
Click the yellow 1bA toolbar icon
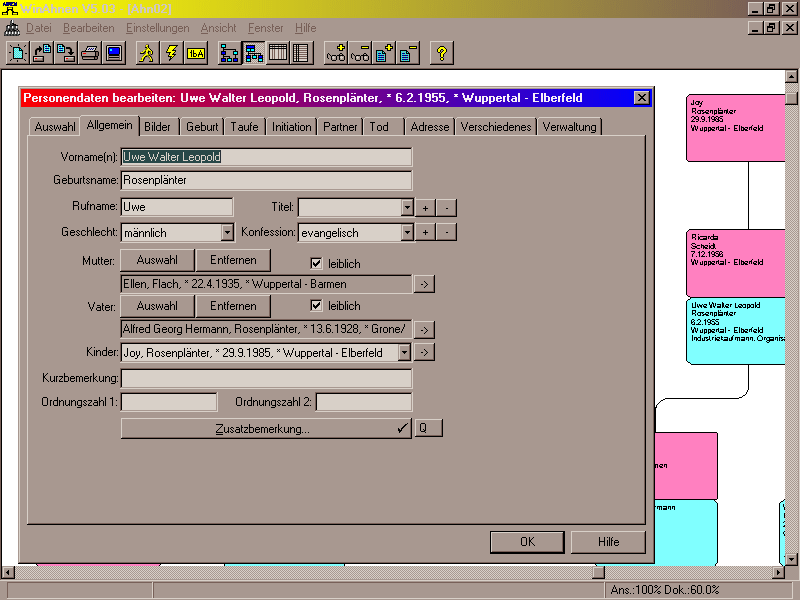point(196,53)
